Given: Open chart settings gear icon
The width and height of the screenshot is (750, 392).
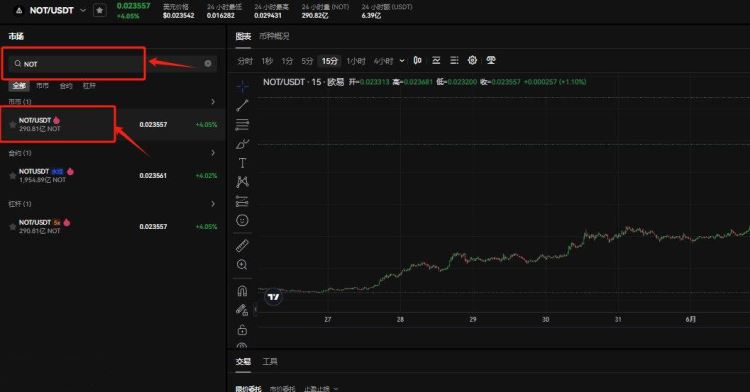Looking at the screenshot, I should tap(472, 60).
